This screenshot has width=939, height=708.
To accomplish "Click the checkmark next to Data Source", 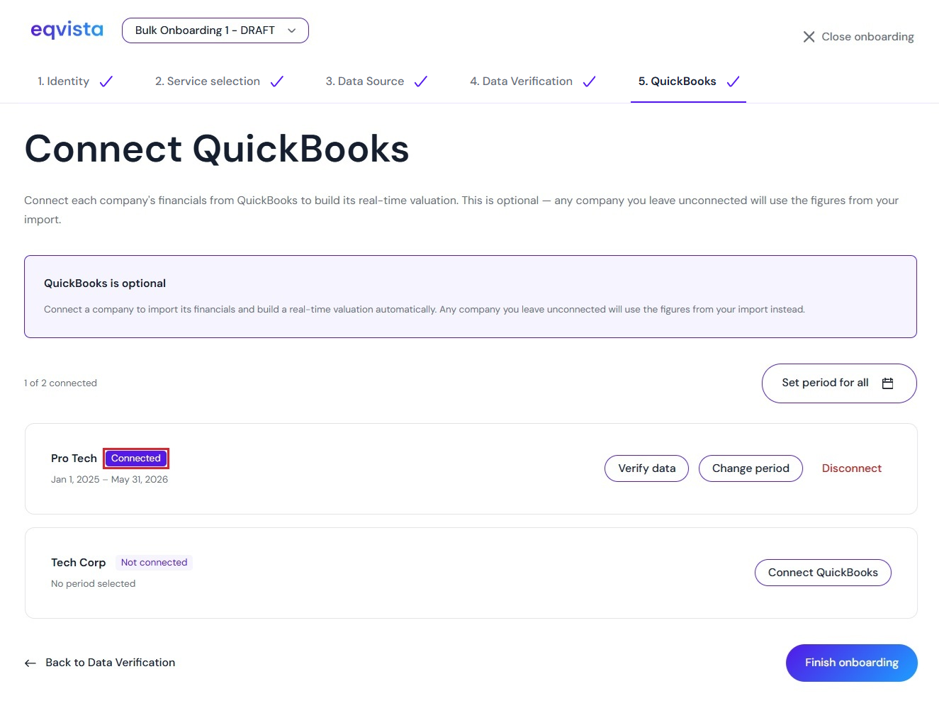I will tap(421, 81).
